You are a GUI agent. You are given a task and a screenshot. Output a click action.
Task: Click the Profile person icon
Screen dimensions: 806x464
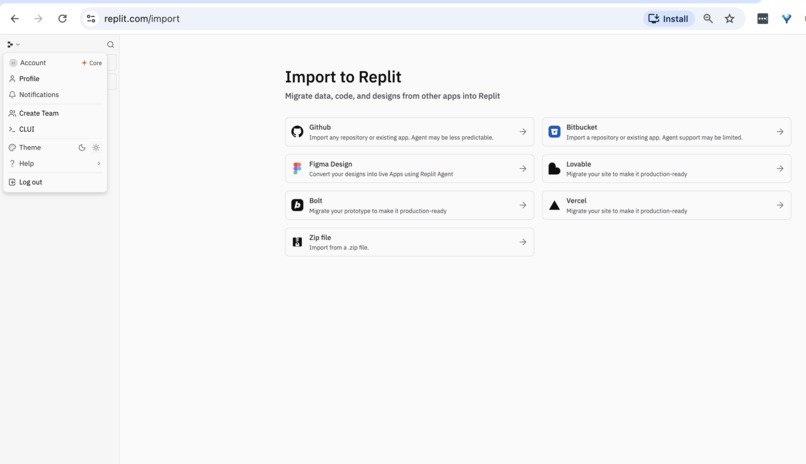12,79
